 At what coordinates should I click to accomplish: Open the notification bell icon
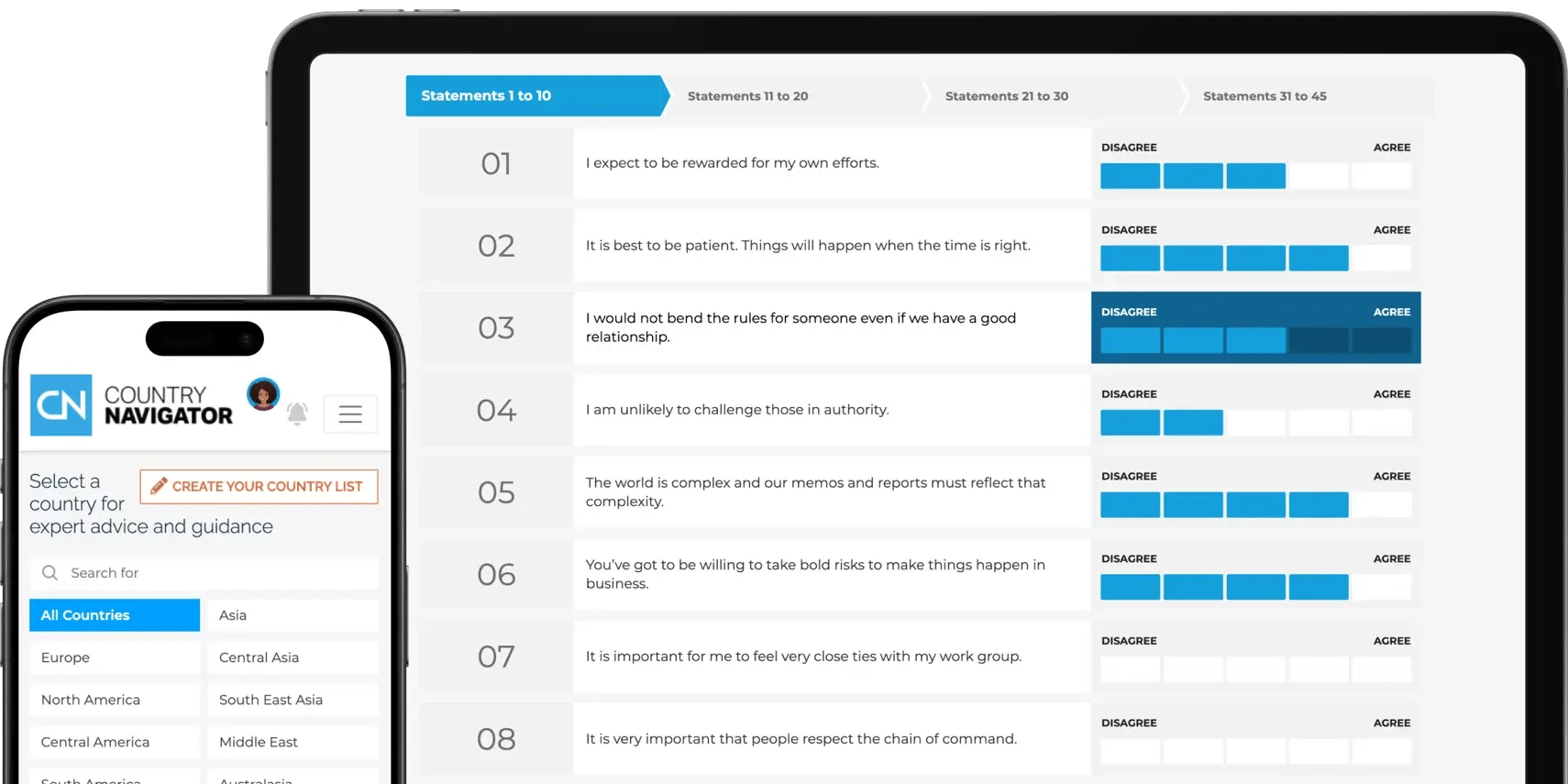[297, 414]
